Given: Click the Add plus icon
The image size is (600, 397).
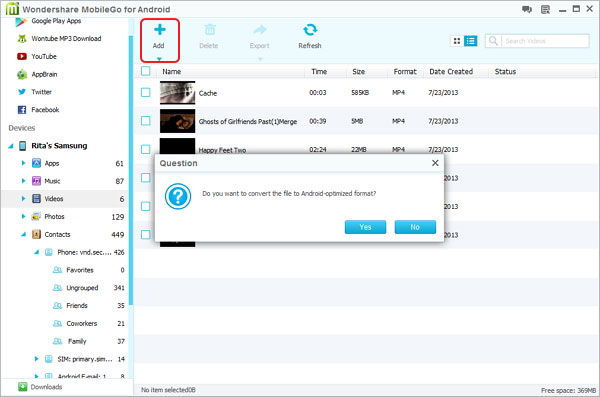Looking at the screenshot, I should 159,30.
